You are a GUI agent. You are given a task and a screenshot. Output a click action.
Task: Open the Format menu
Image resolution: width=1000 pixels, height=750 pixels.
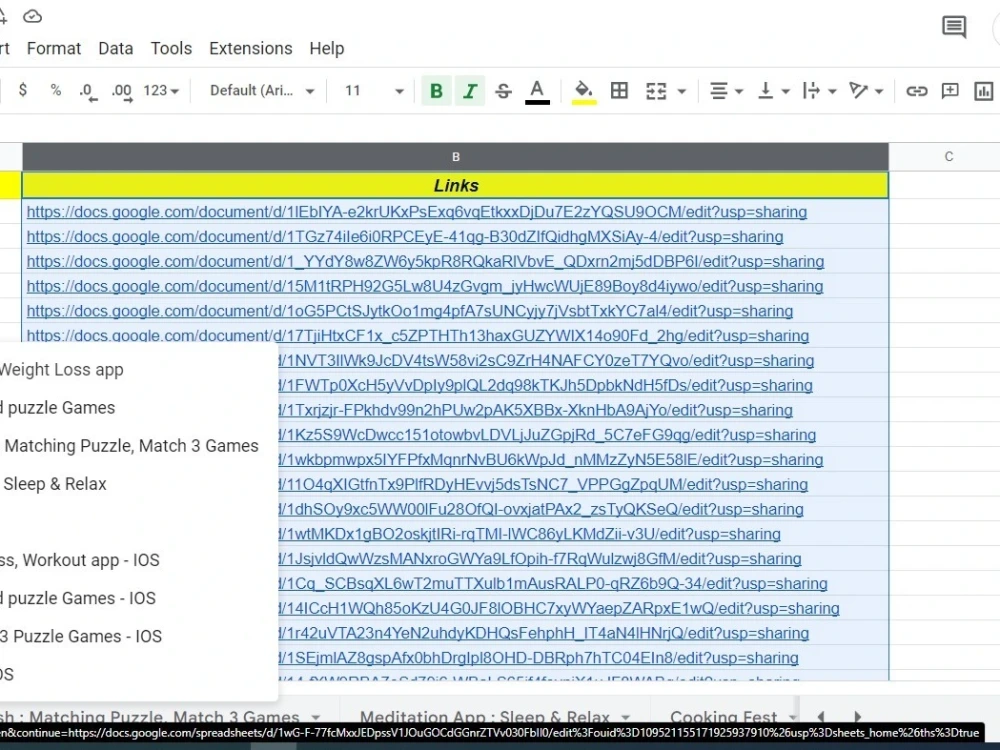point(54,48)
